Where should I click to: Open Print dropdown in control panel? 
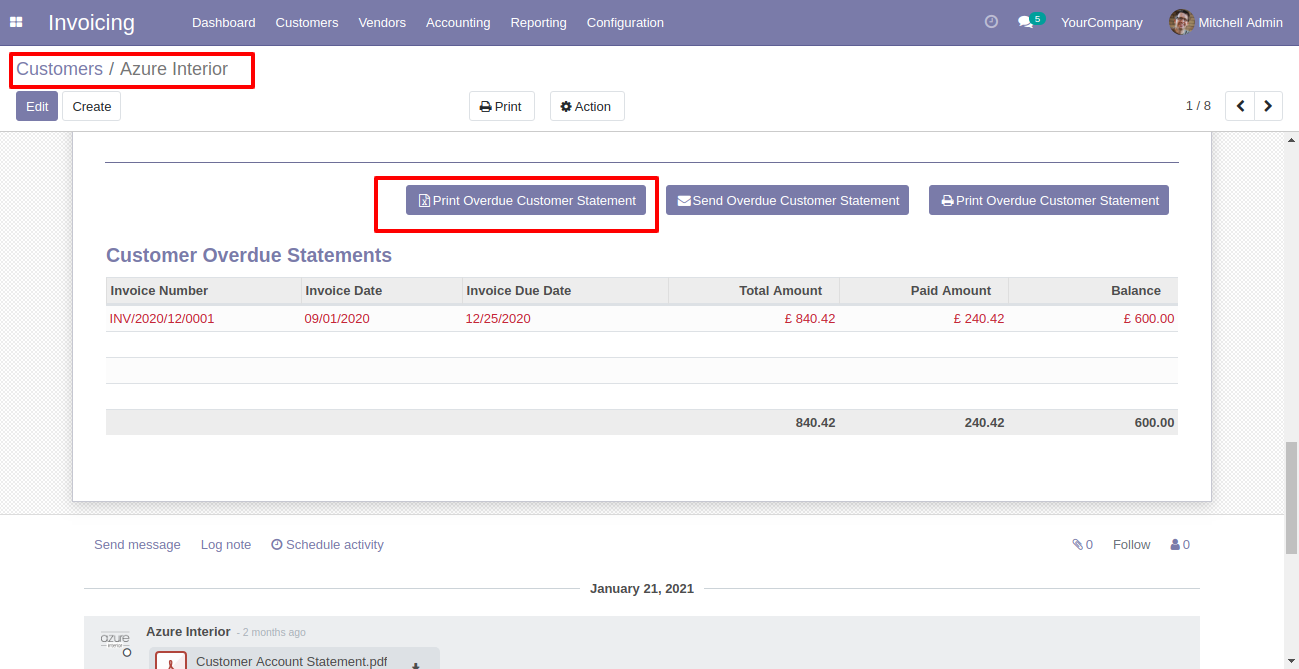[x=502, y=106]
